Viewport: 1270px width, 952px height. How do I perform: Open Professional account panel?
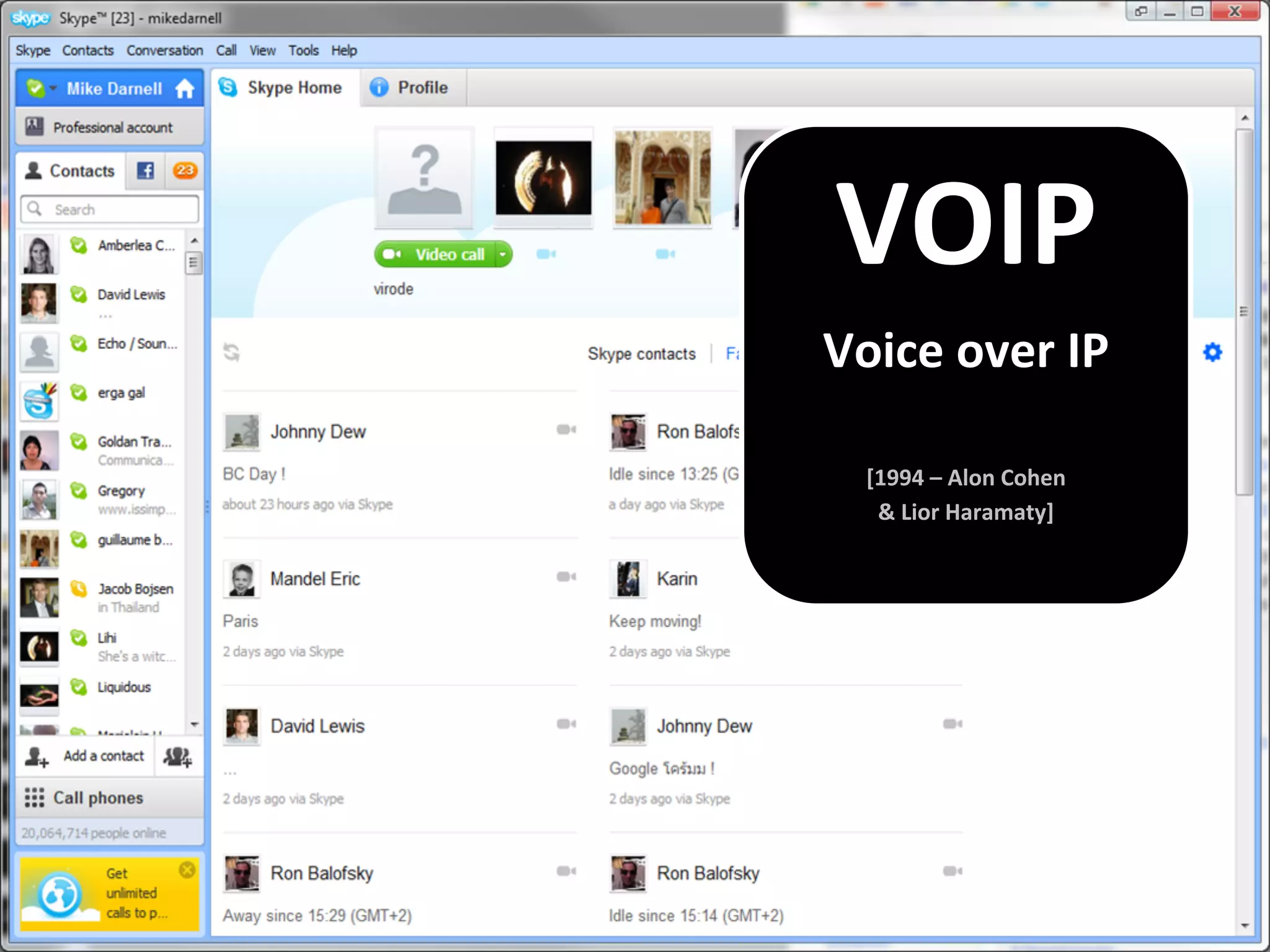tap(110, 127)
